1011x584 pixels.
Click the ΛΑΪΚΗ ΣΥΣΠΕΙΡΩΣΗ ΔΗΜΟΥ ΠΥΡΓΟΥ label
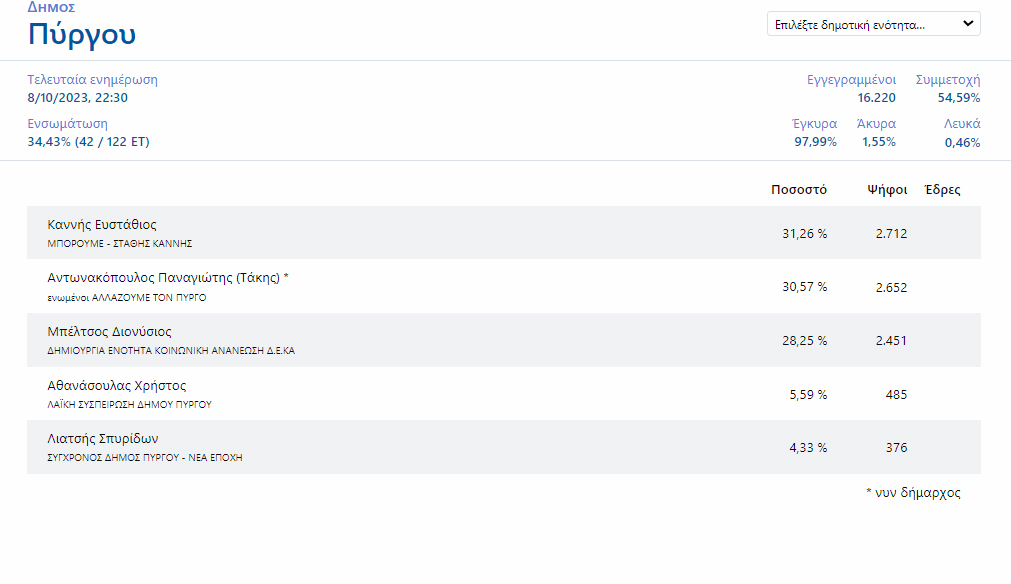click(x=130, y=405)
